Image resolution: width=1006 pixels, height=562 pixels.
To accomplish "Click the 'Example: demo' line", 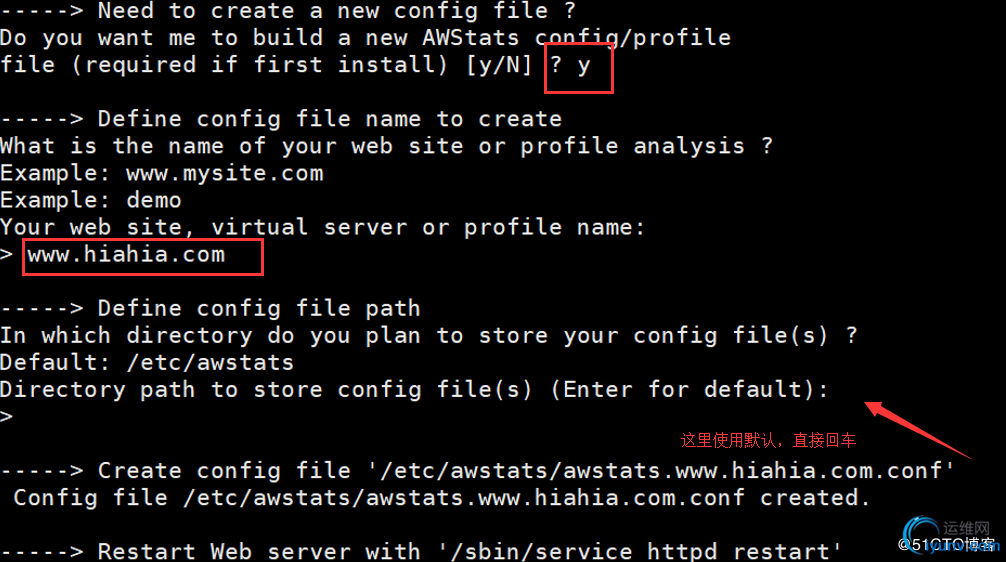I will point(90,200).
